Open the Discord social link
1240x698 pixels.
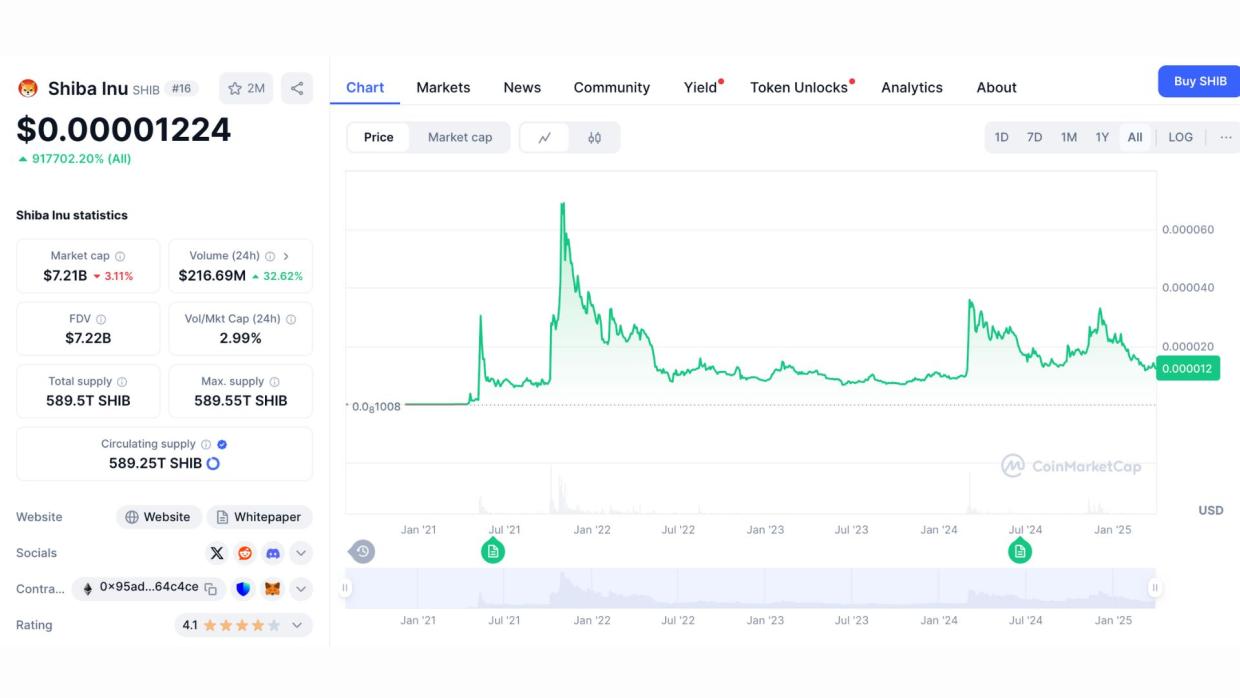point(272,553)
